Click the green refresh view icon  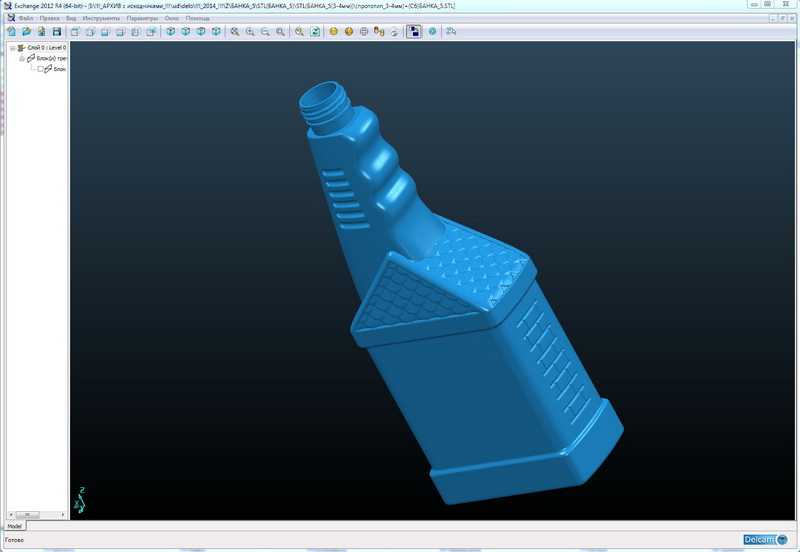[x=315, y=32]
